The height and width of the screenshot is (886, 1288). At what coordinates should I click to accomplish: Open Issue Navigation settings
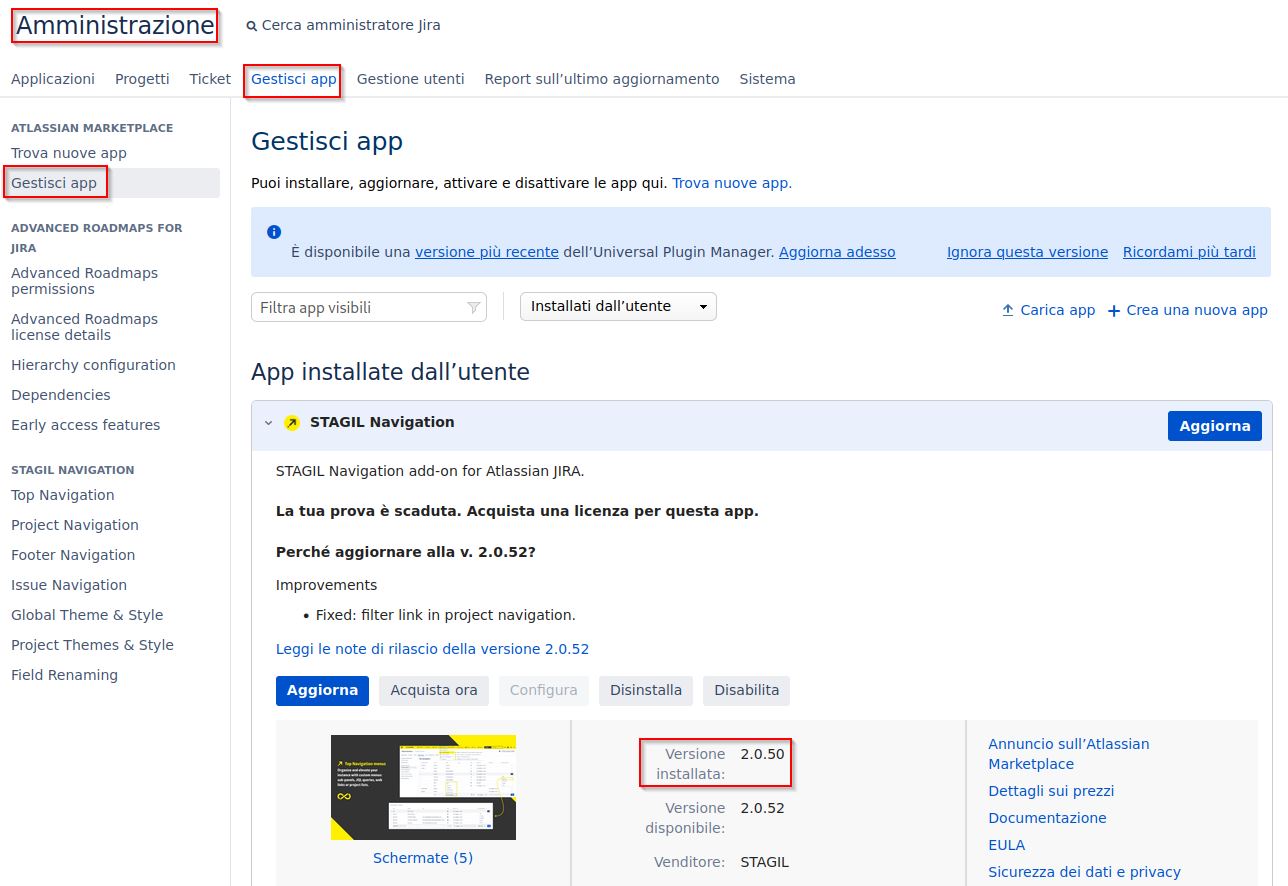click(x=69, y=585)
